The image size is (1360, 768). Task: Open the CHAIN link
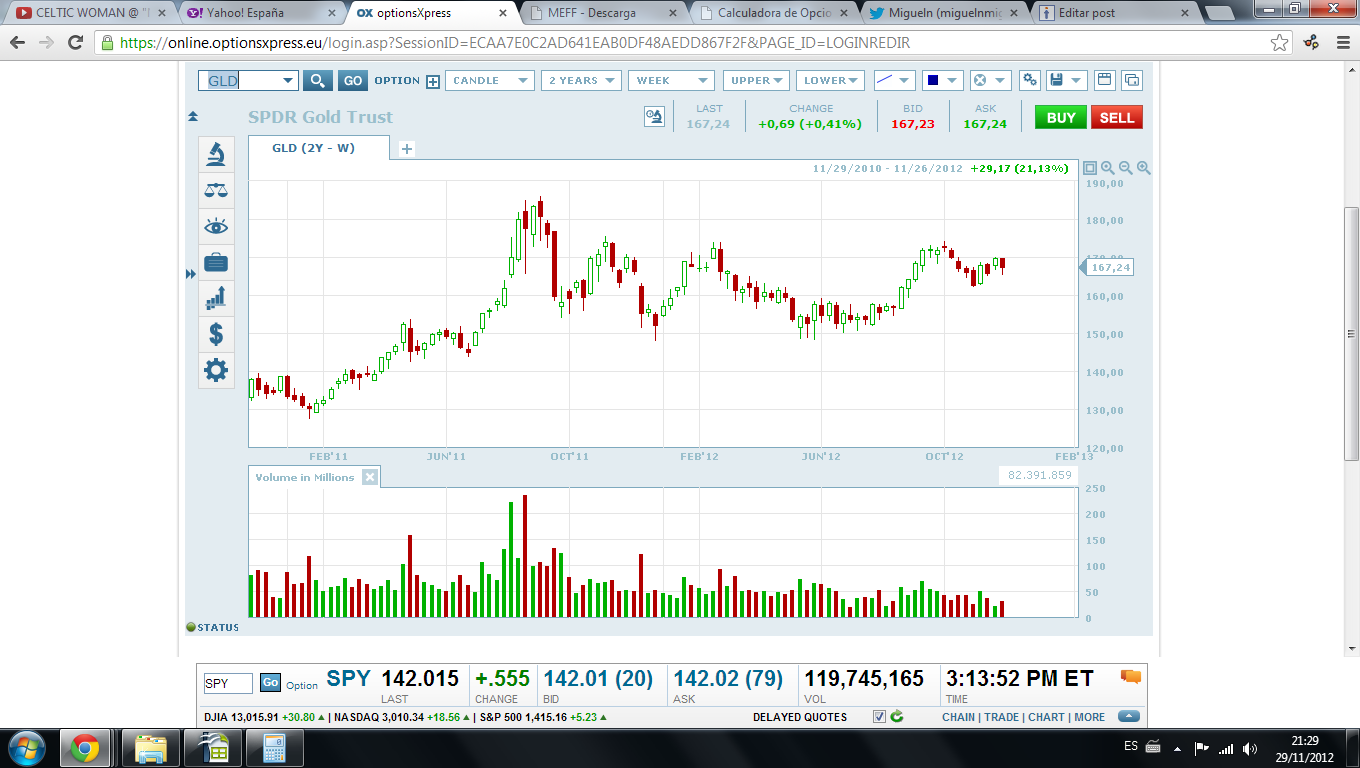(x=958, y=717)
